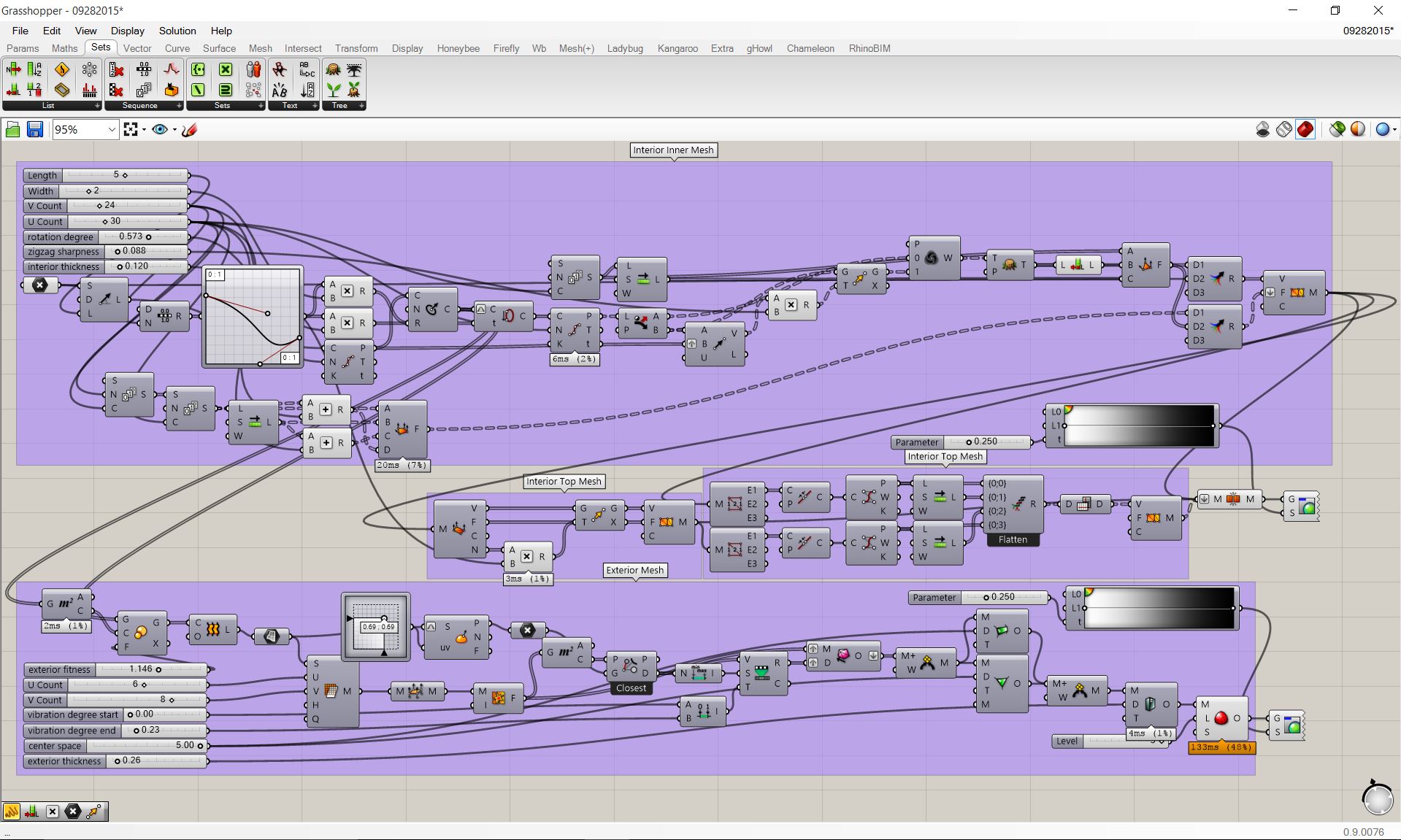
Task: Enable shaded preview mode (red cylinder)
Action: 1305,130
